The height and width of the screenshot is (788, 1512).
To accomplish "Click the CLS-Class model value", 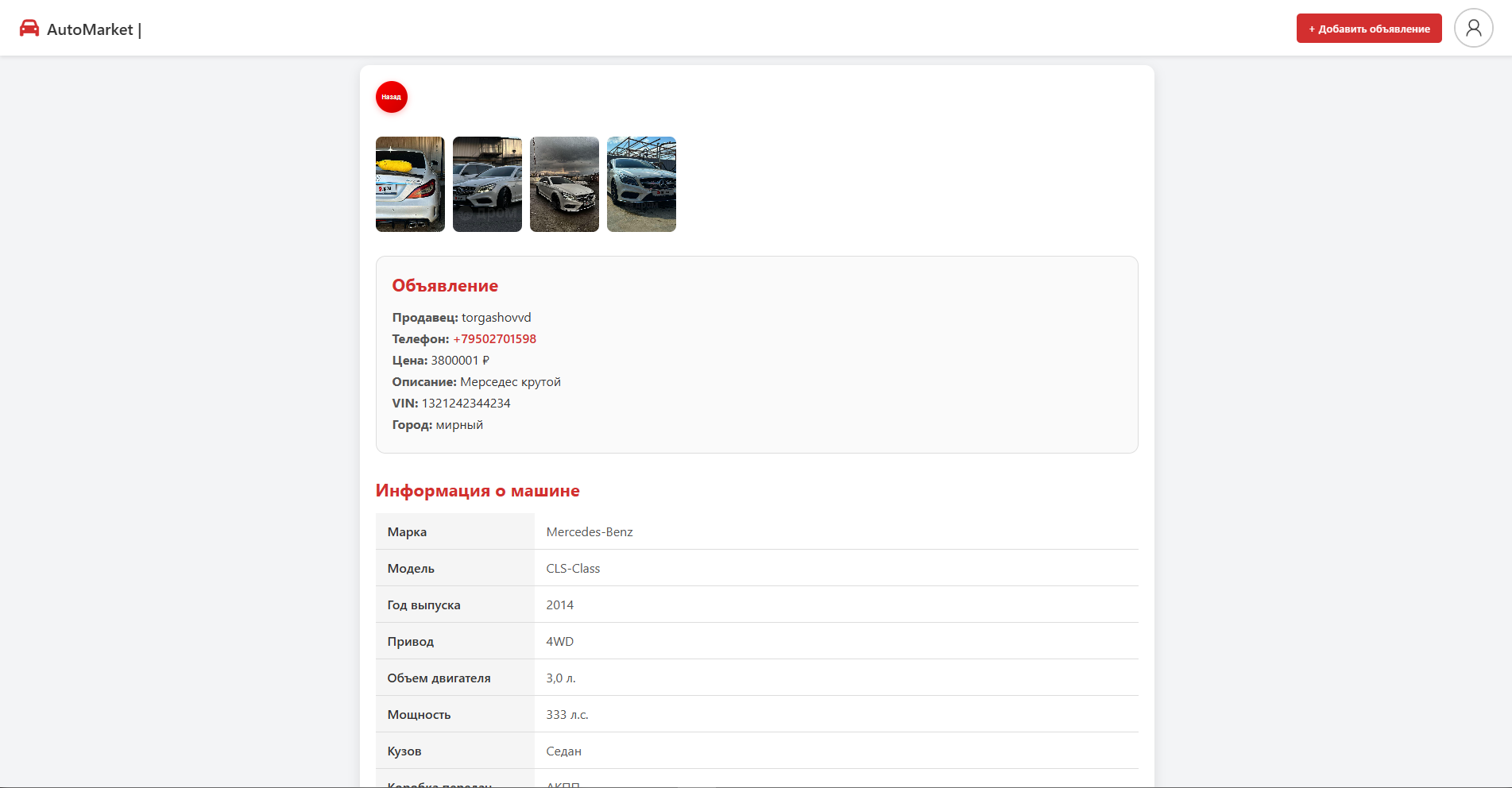I will click(x=573, y=569).
